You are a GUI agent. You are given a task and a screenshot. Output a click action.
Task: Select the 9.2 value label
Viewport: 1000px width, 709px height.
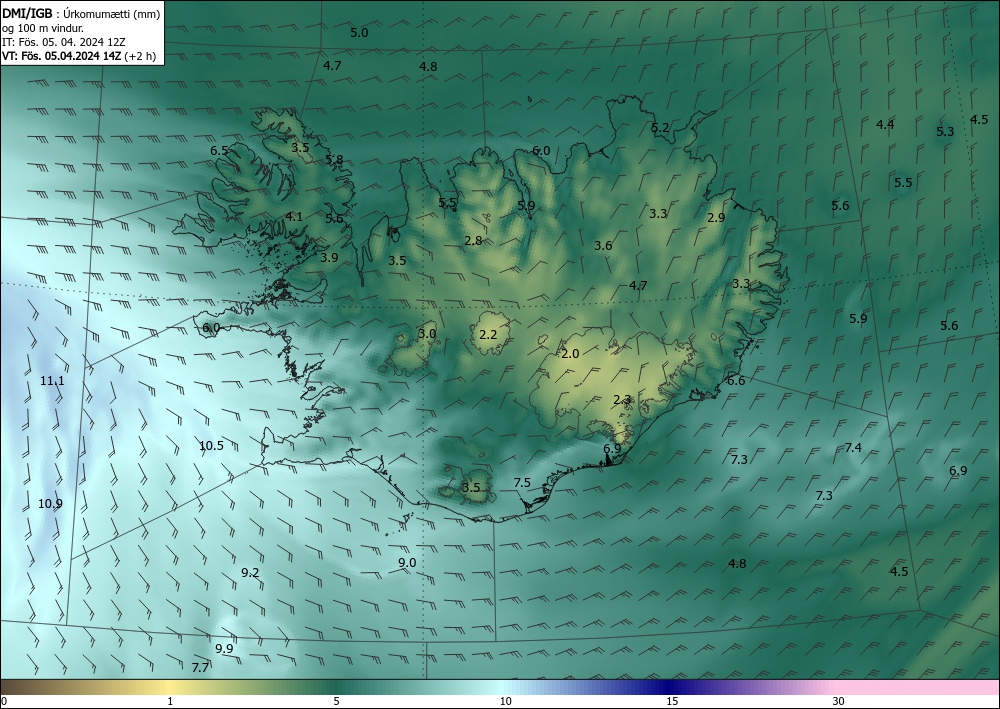(250, 573)
